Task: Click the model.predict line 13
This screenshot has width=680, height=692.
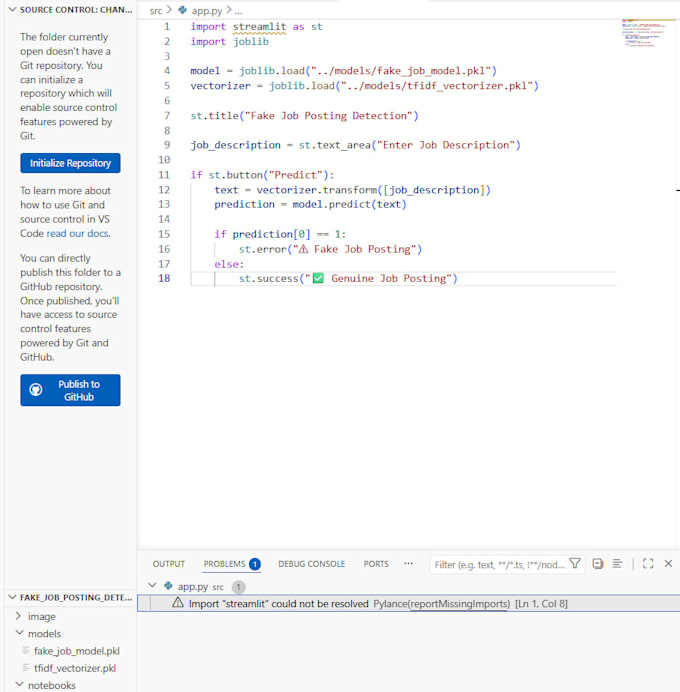Action: [310, 204]
